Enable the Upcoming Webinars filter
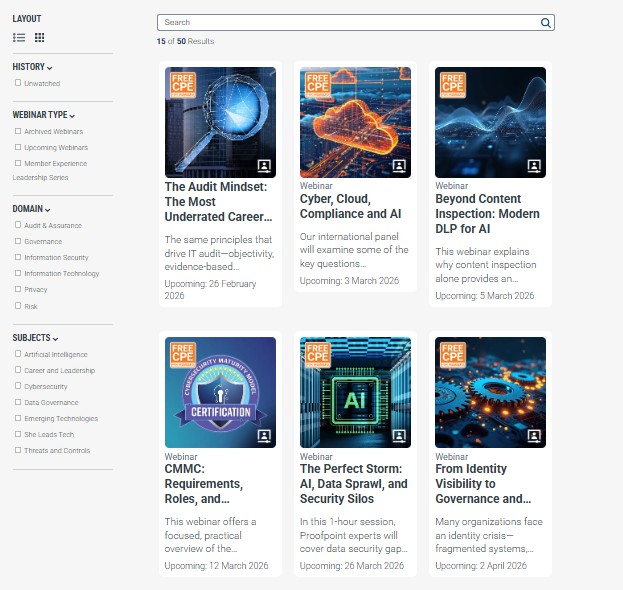Image resolution: width=623 pixels, height=590 pixels. (x=18, y=147)
